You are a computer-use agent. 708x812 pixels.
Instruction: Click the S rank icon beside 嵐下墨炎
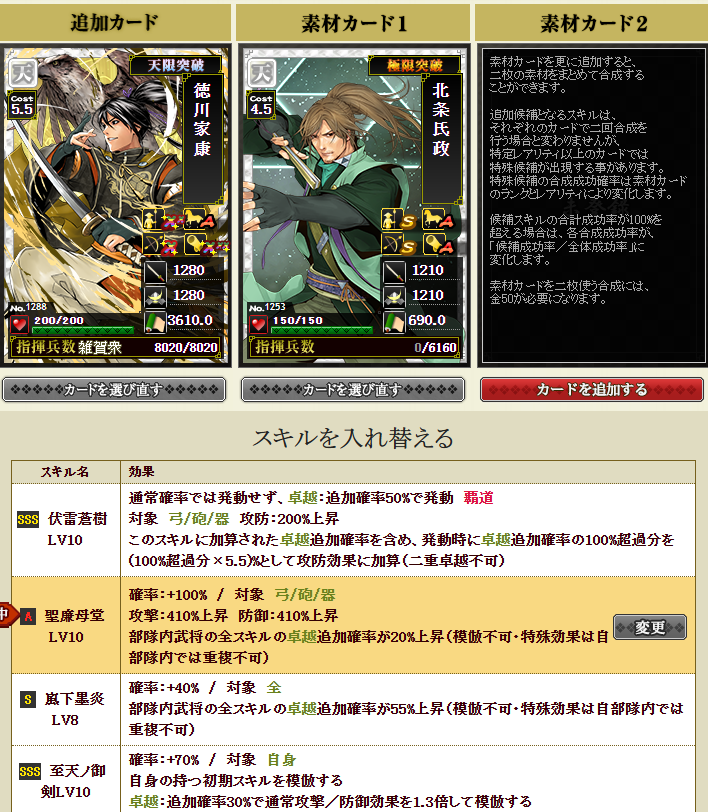(x=28, y=700)
